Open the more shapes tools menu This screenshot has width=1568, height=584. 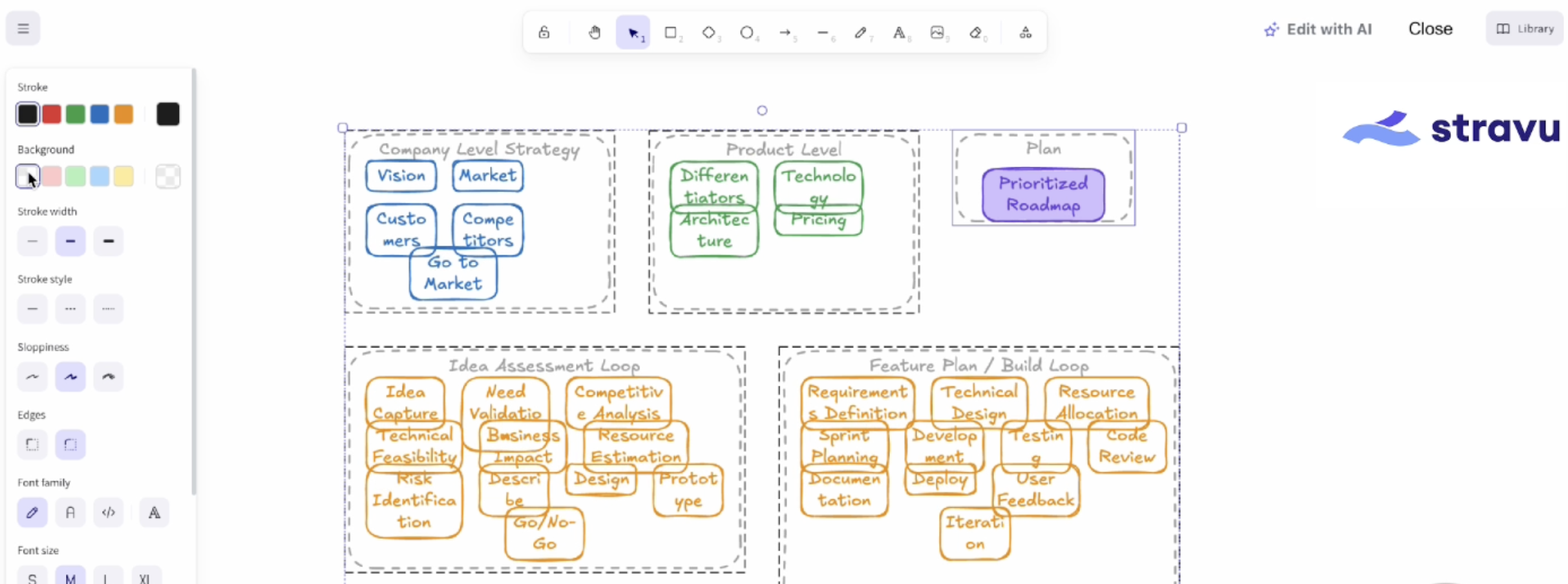(x=1026, y=32)
